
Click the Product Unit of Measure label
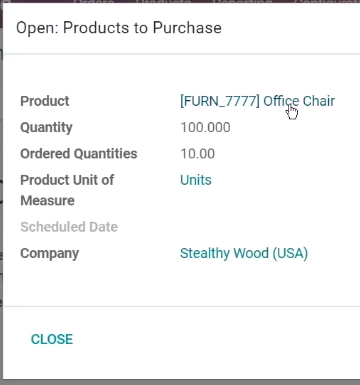[x=67, y=190]
